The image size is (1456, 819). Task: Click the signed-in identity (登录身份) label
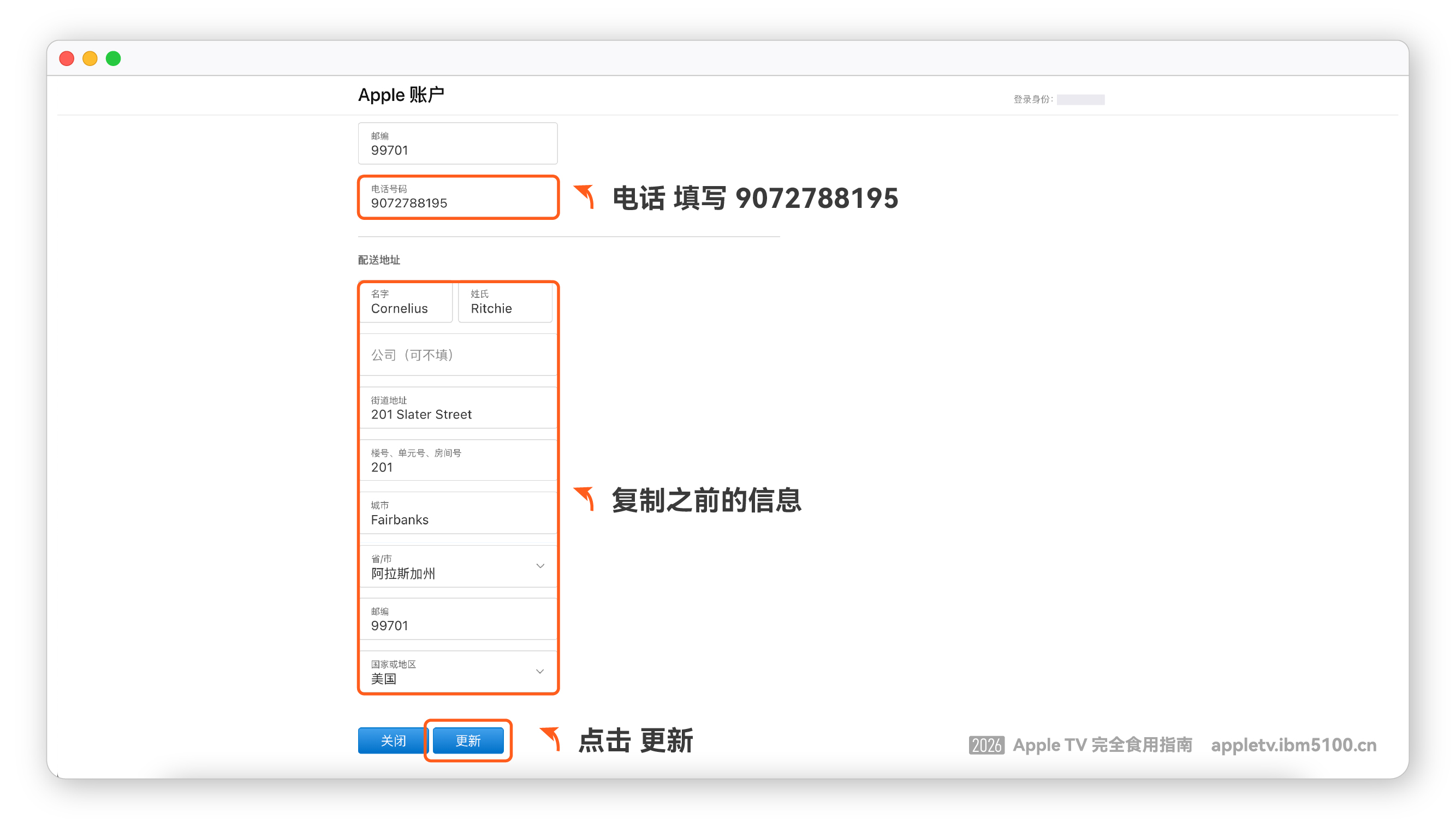pos(1033,99)
